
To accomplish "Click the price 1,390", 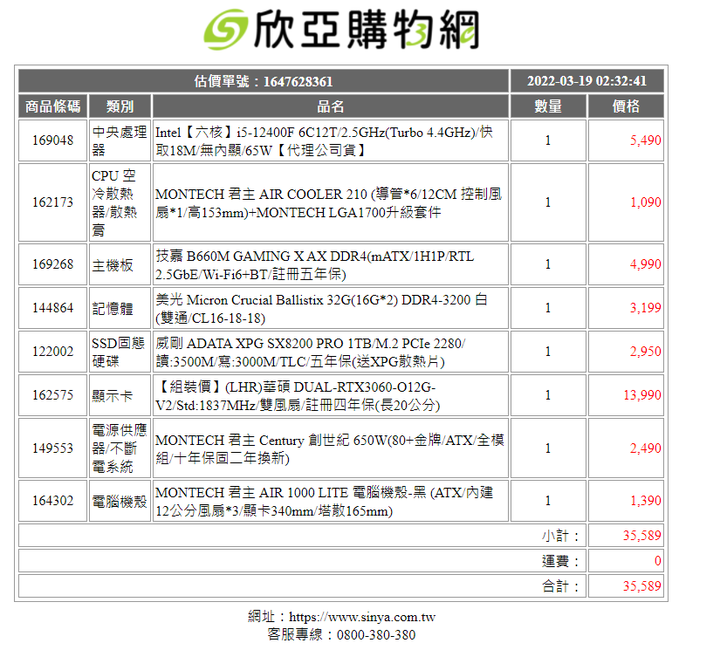I will (645, 501).
